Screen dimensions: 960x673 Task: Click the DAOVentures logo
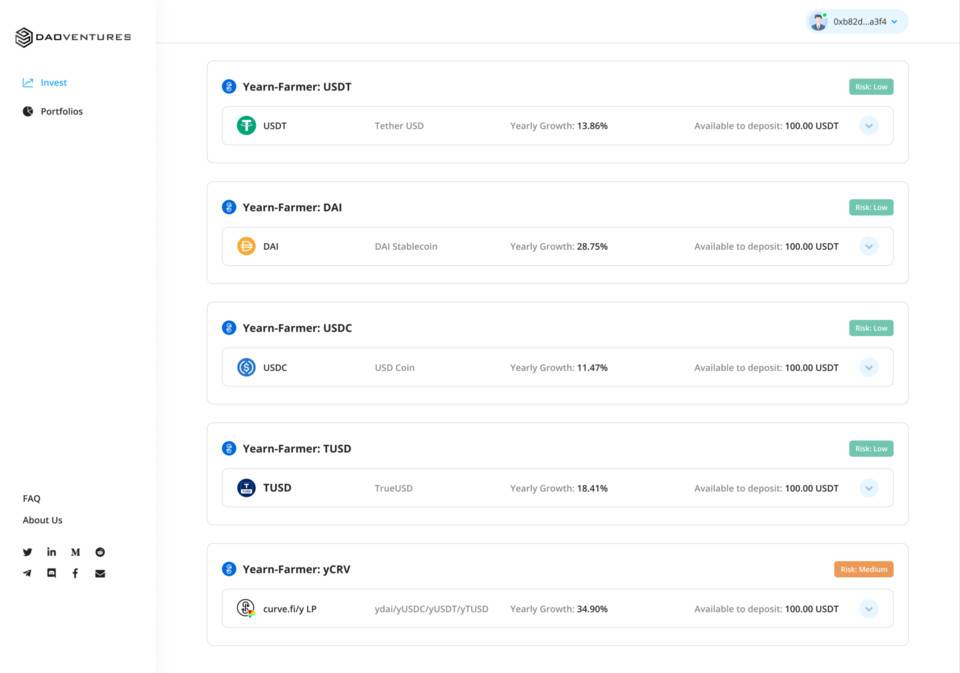coord(73,35)
